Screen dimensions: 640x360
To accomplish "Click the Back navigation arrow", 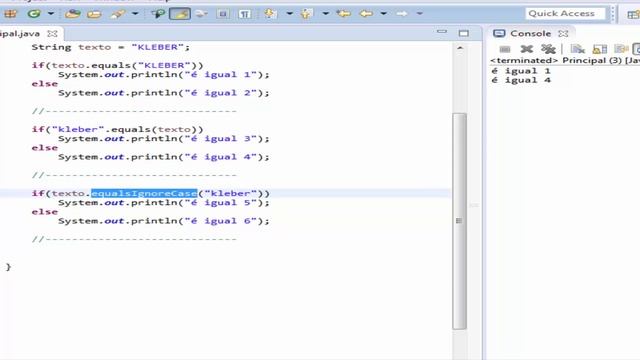I will point(366,13).
